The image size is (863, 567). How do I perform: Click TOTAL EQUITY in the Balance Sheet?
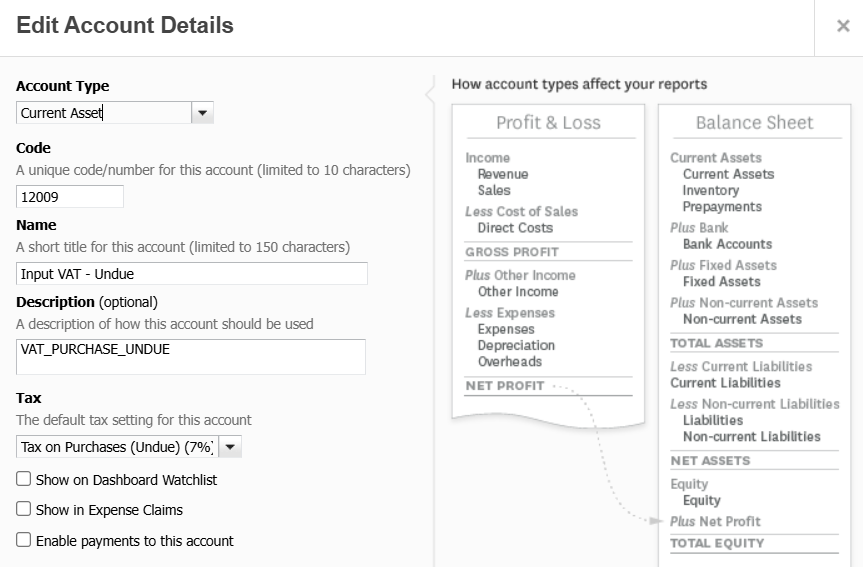(717, 543)
